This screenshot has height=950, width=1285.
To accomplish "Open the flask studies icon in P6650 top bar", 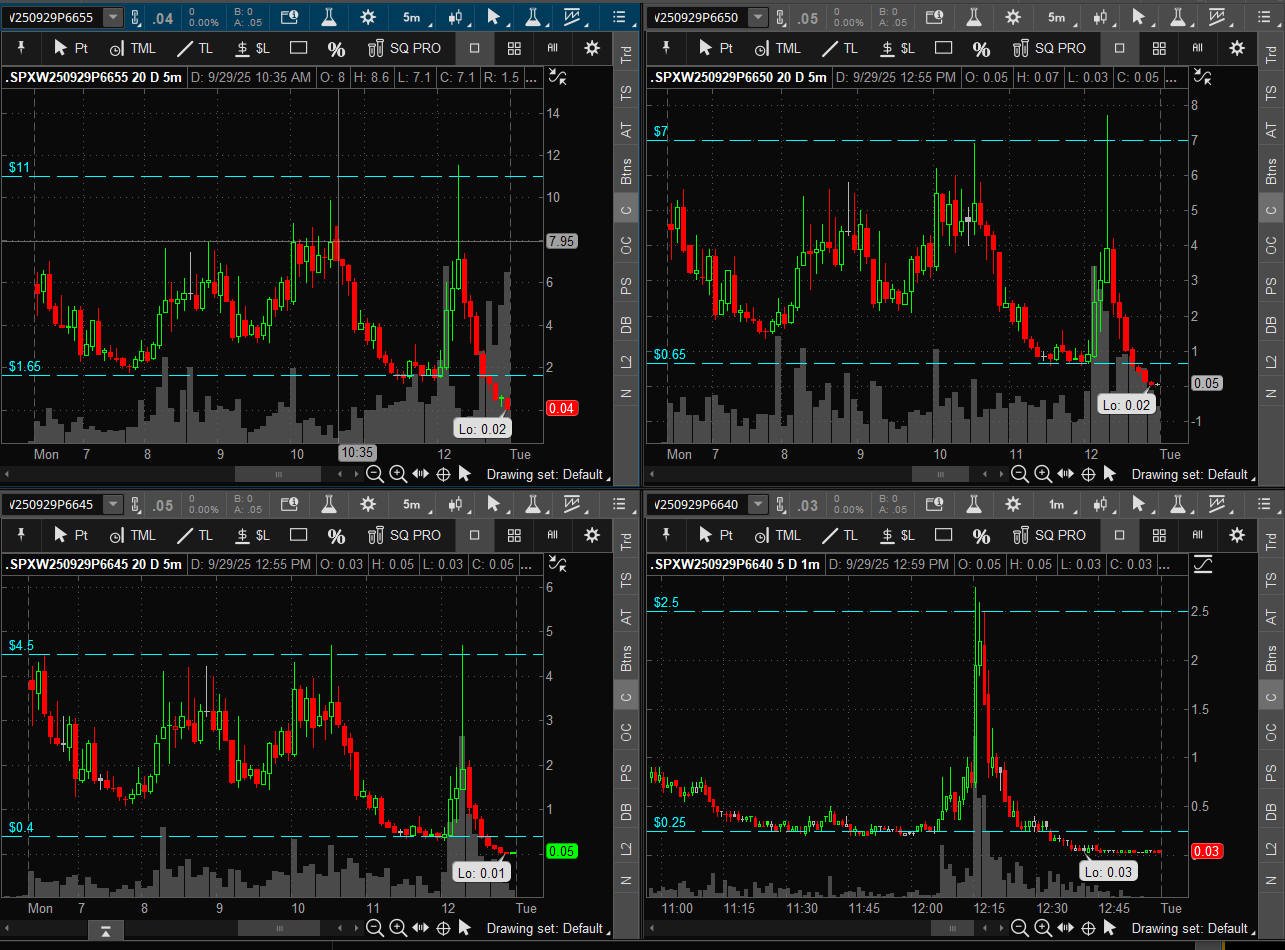I will [973, 17].
